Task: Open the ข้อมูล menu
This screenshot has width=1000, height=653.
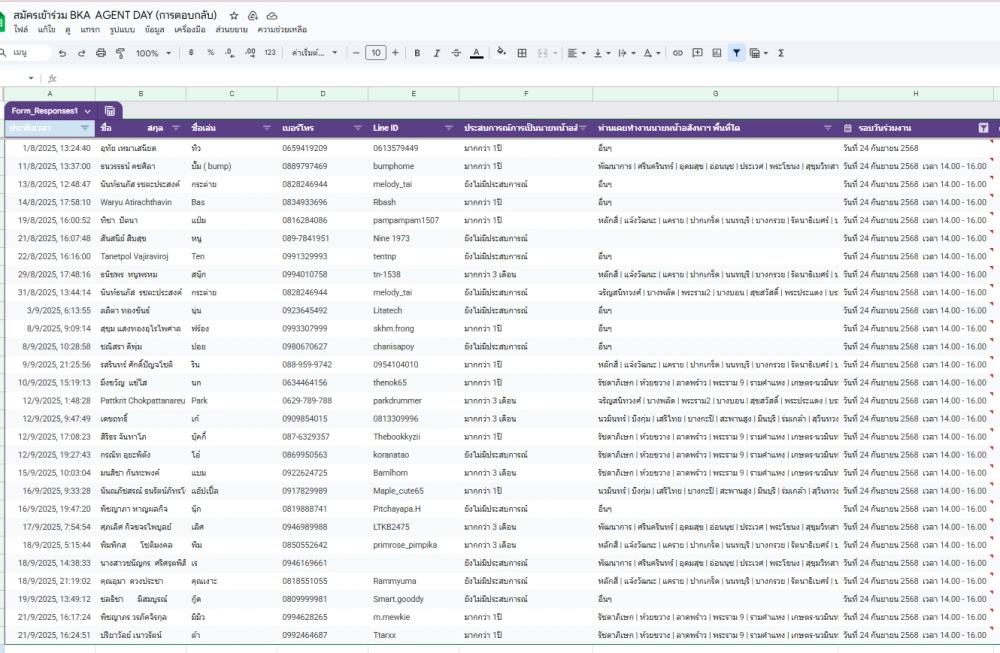Action: 155,30
